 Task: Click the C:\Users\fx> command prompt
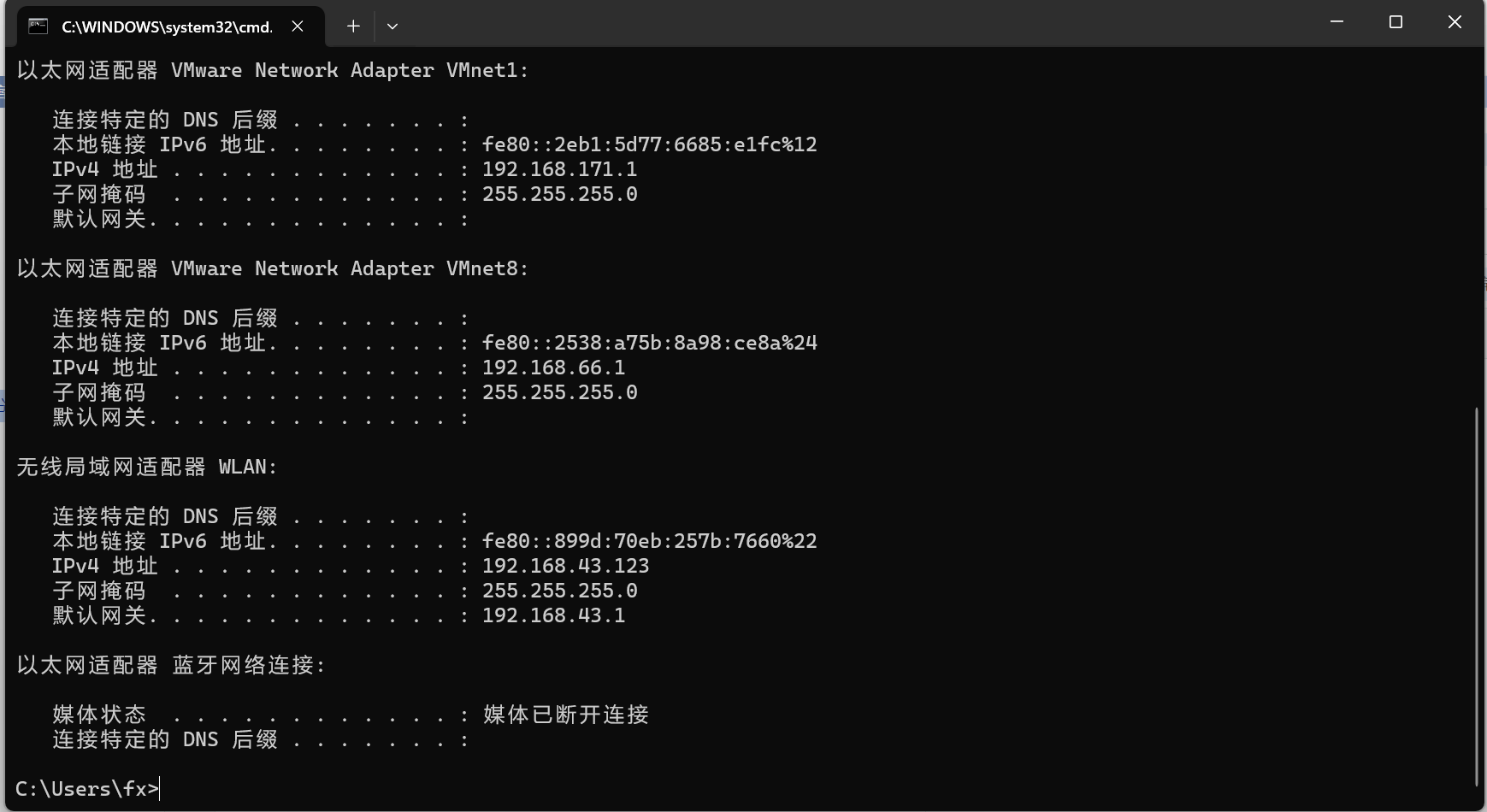pos(87,789)
